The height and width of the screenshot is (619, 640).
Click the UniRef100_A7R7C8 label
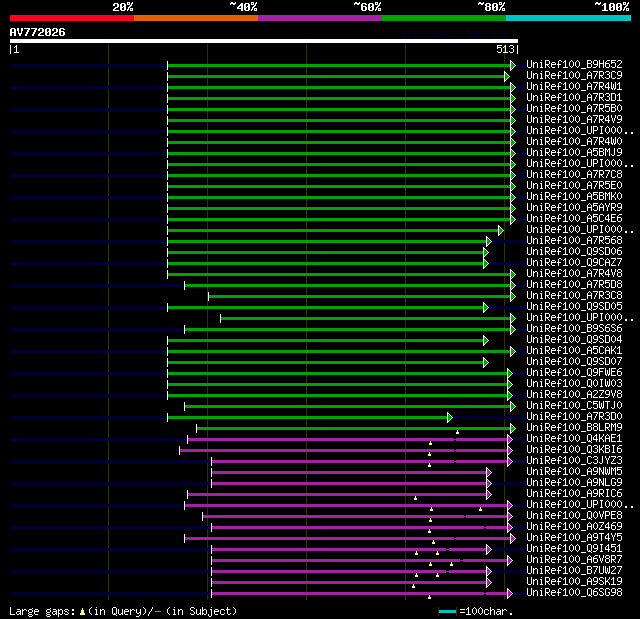(574, 175)
